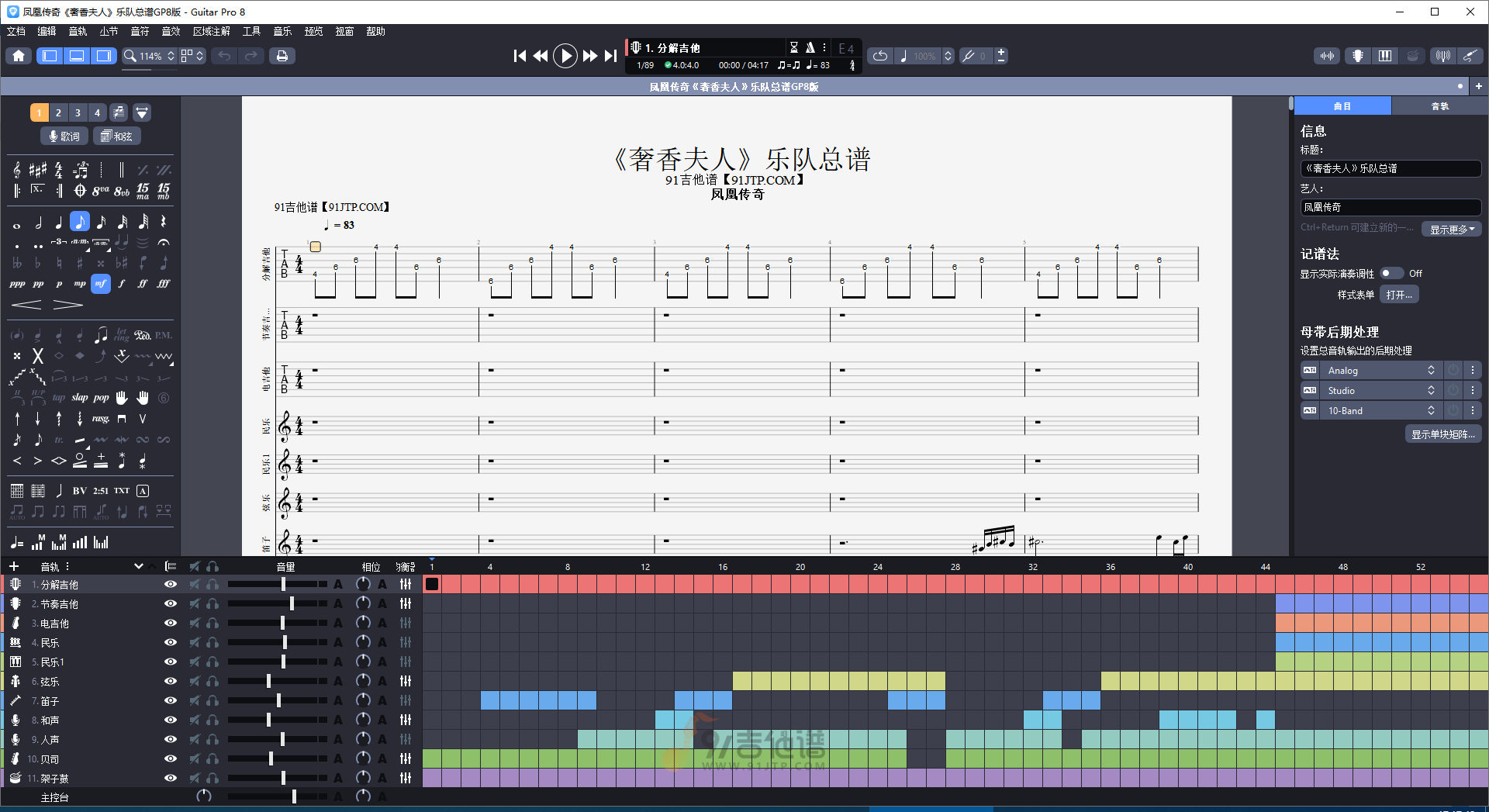Screen dimensions: 1489x812
Task: Click the 和弦 chords button
Action: tap(117, 136)
